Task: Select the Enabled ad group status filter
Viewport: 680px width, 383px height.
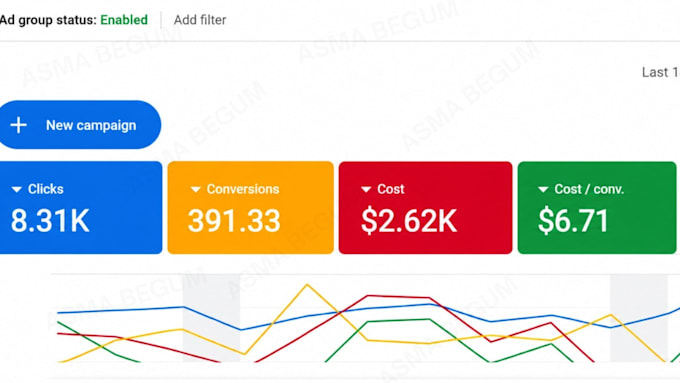Action: [124, 20]
